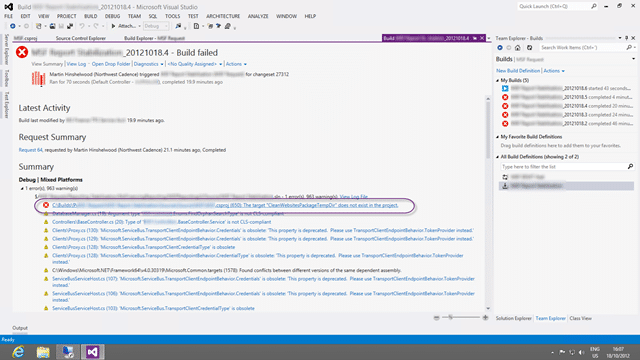Click the failed icon of build 20121018.5
640x360 pixels.
[505, 97]
